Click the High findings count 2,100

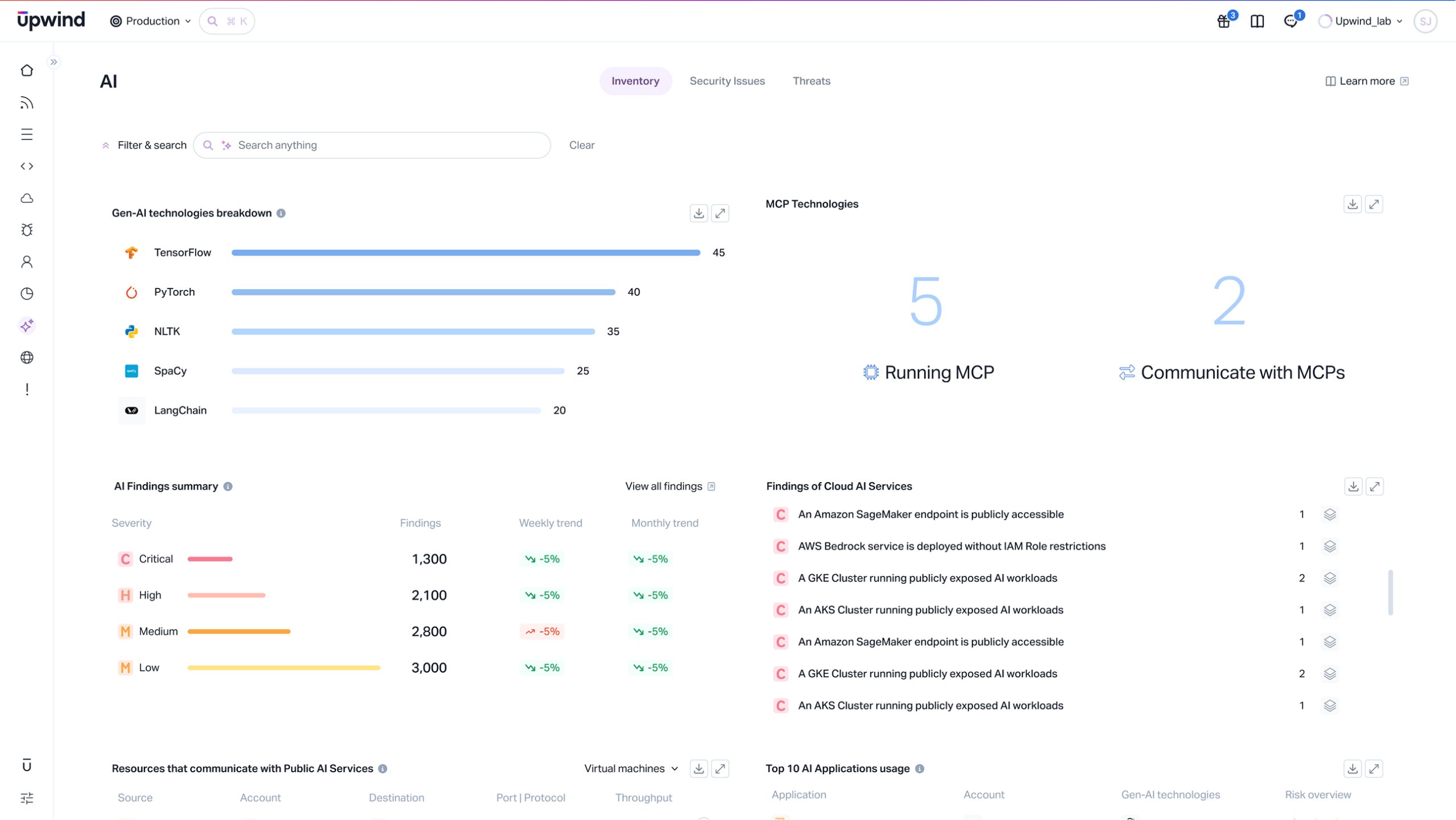pyautogui.click(x=429, y=595)
